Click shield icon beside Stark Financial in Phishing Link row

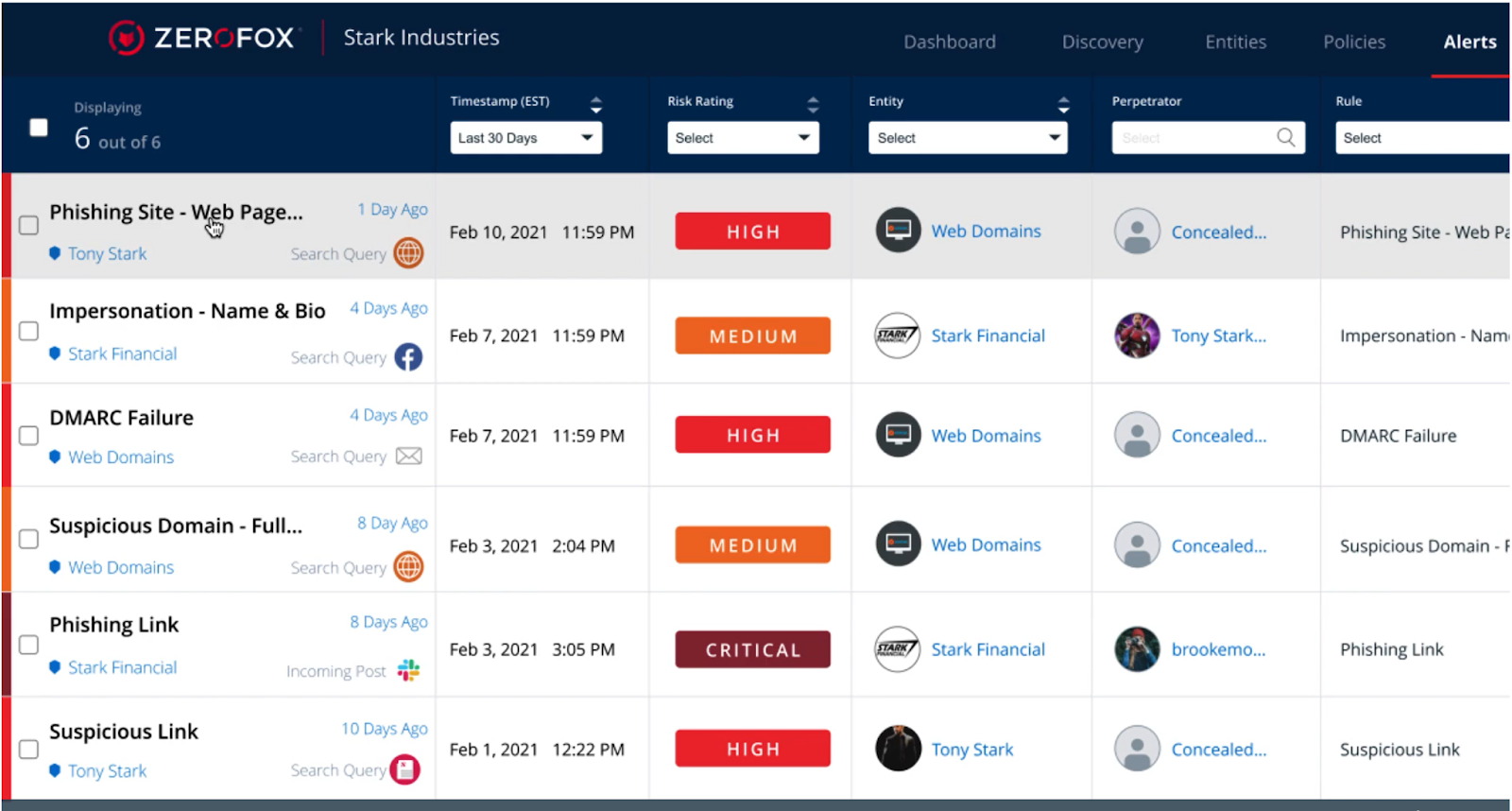click(55, 667)
